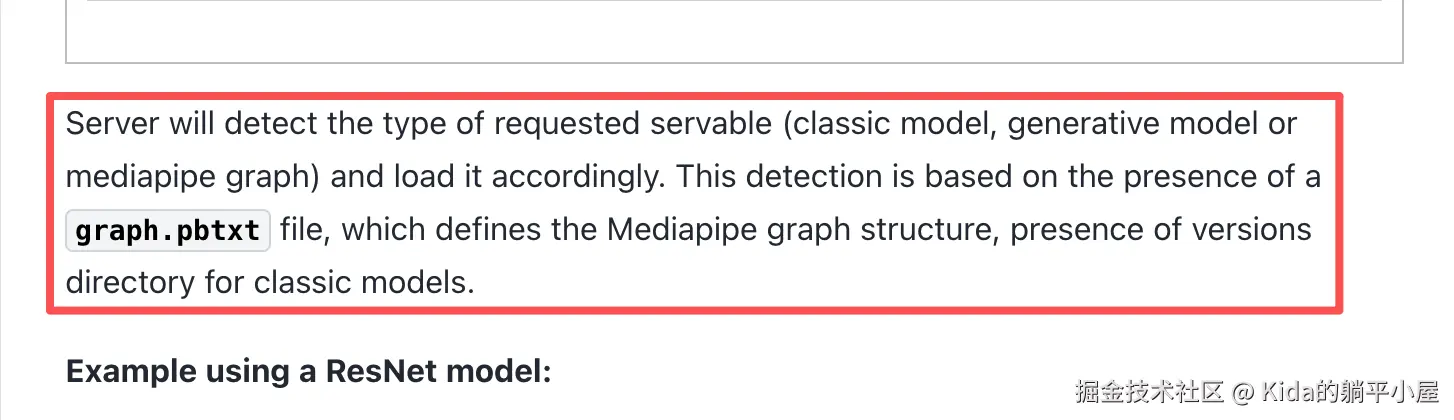Click the 掘金技术社区 watermark text

click(x=1150, y=391)
